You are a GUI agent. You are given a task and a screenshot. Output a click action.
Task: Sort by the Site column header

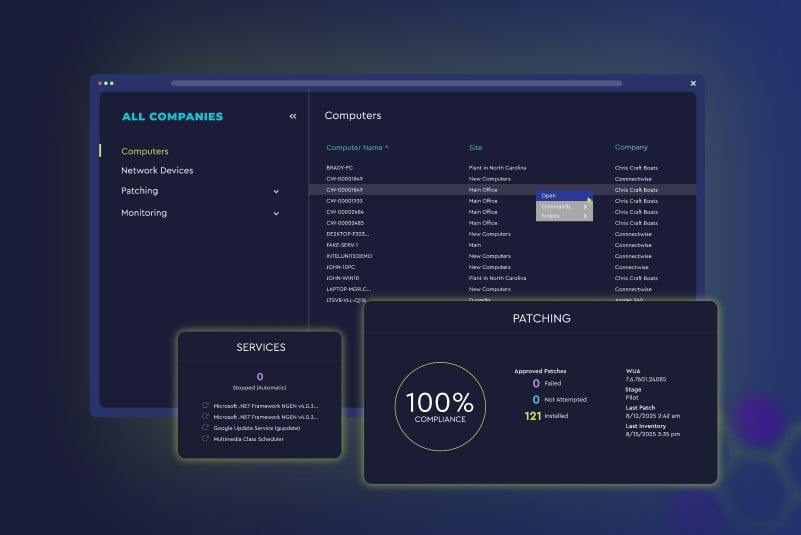(475, 148)
